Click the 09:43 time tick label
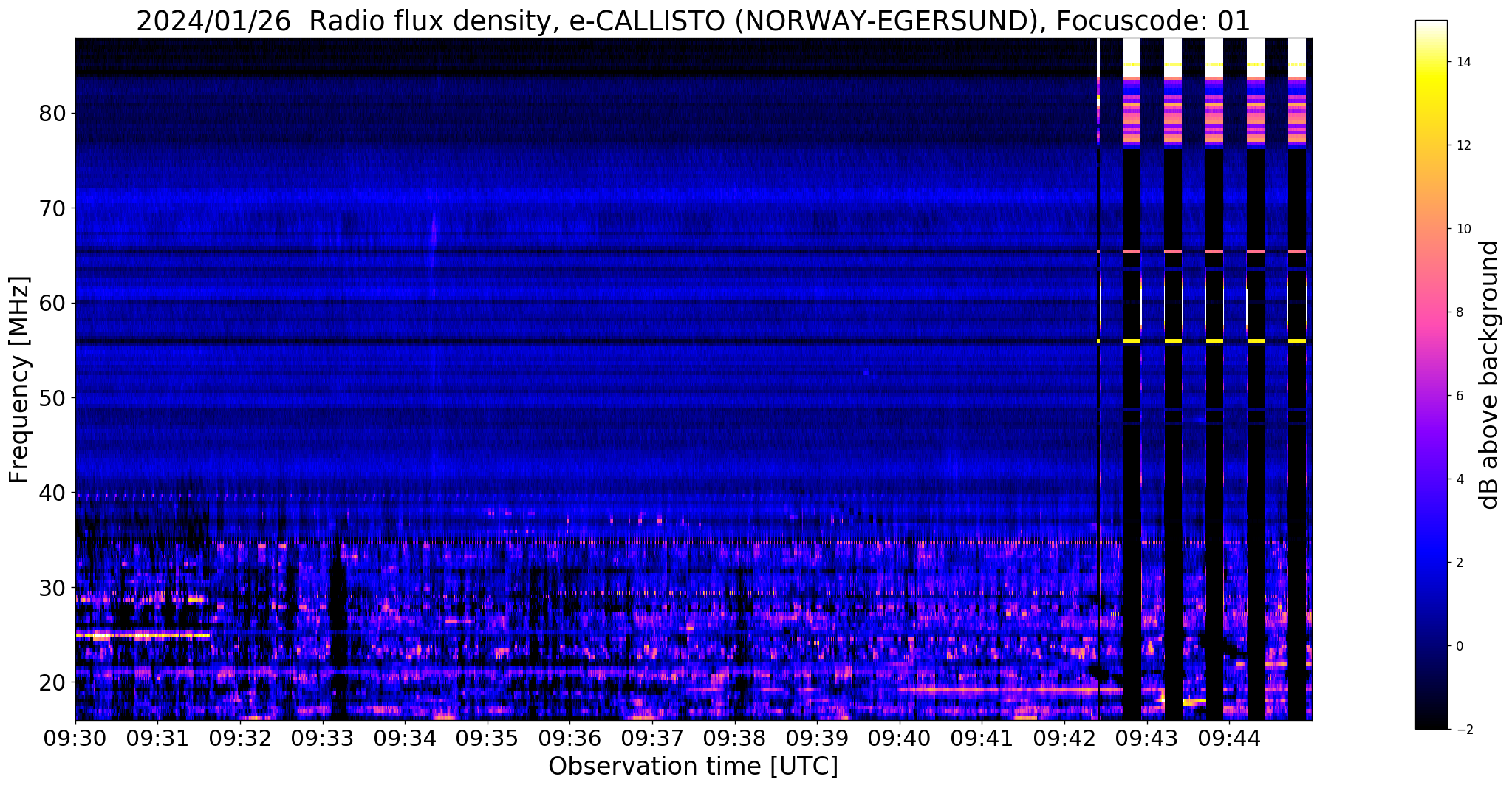The height and width of the screenshot is (788, 1512). point(1146,737)
